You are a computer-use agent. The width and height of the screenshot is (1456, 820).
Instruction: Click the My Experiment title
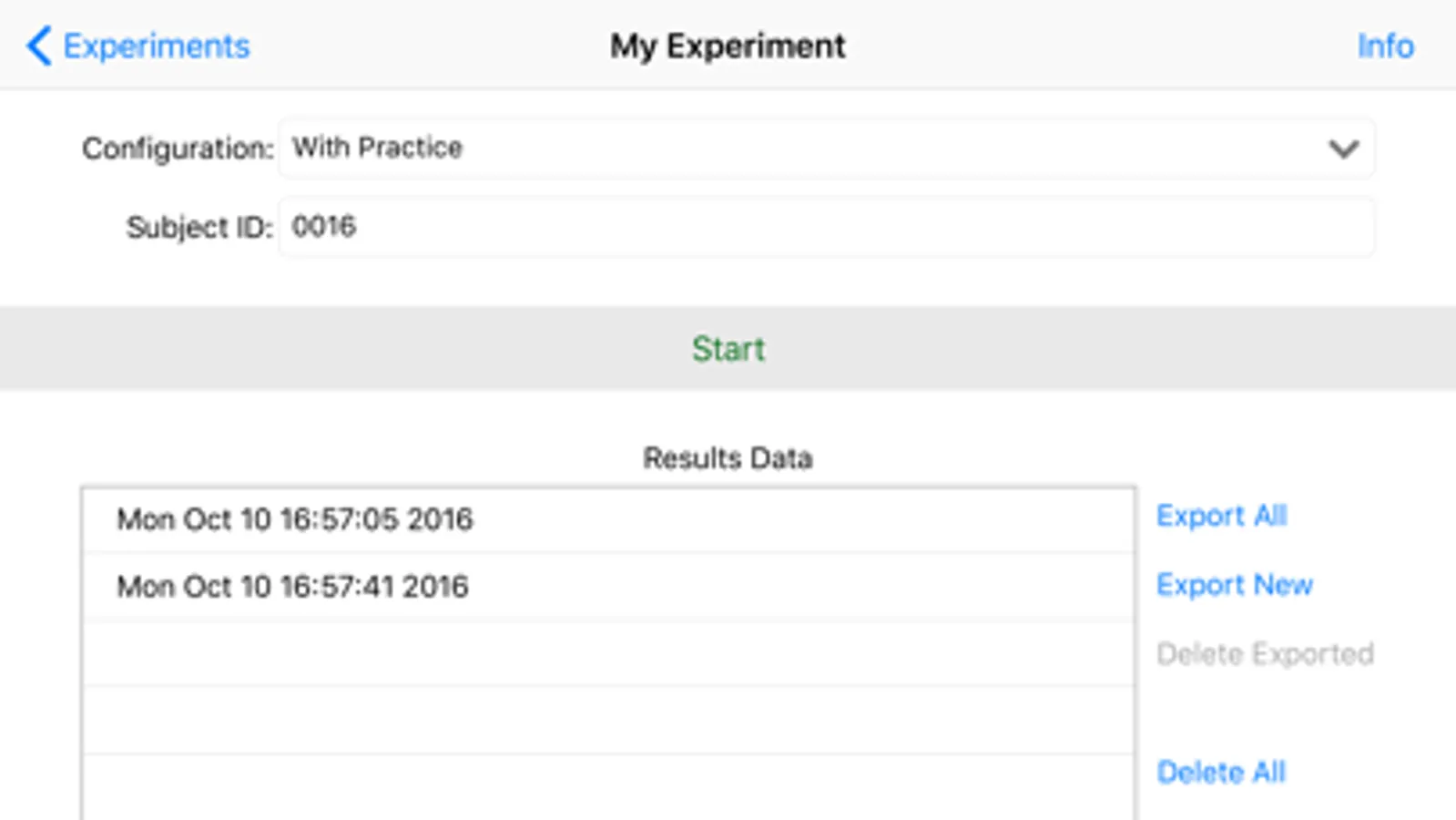pos(728,46)
